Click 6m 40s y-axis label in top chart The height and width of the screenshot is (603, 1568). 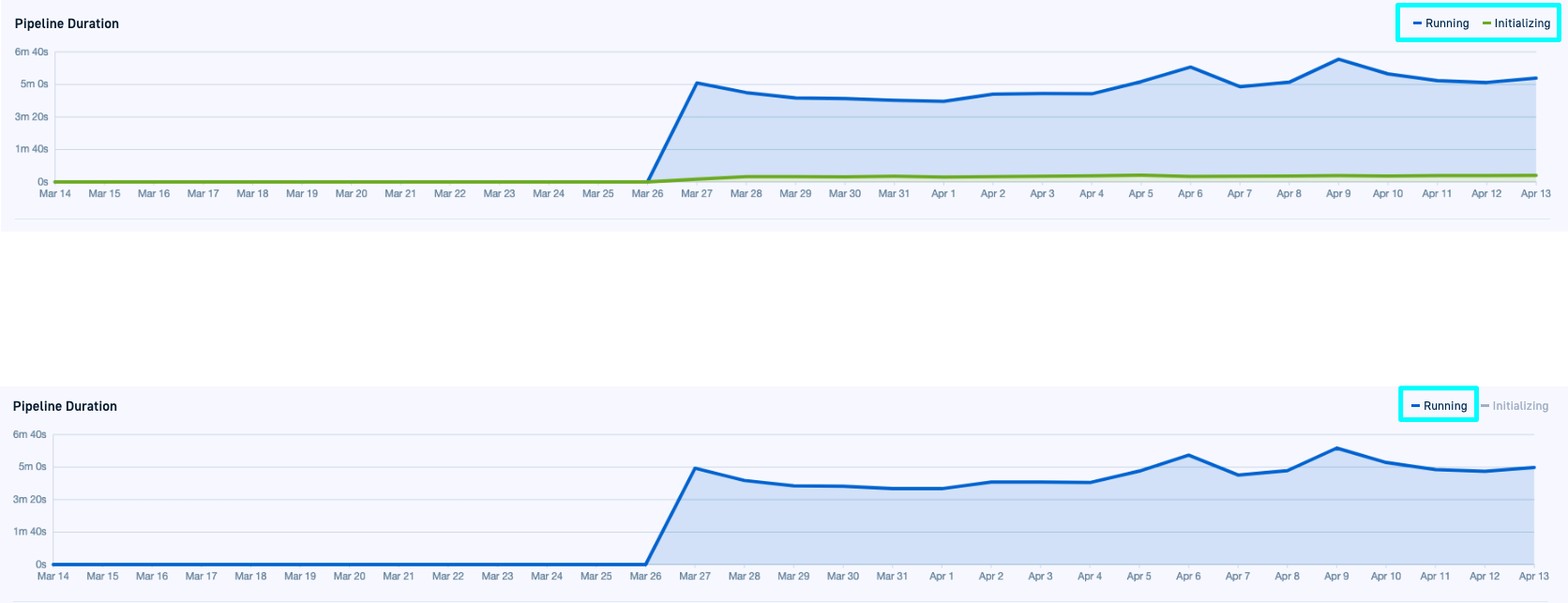pos(31,53)
